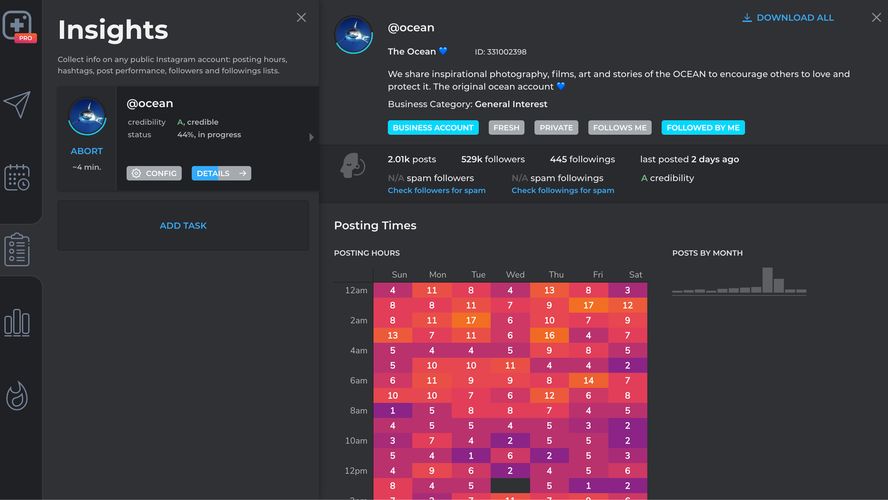Open the paper plane direct messages icon
The width and height of the screenshot is (888, 500).
point(17,104)
